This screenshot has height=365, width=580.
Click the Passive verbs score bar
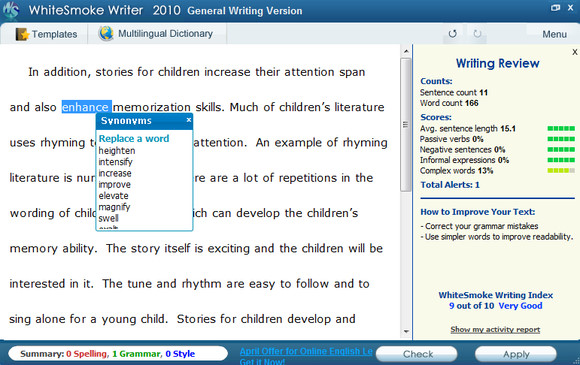point(561,139)
